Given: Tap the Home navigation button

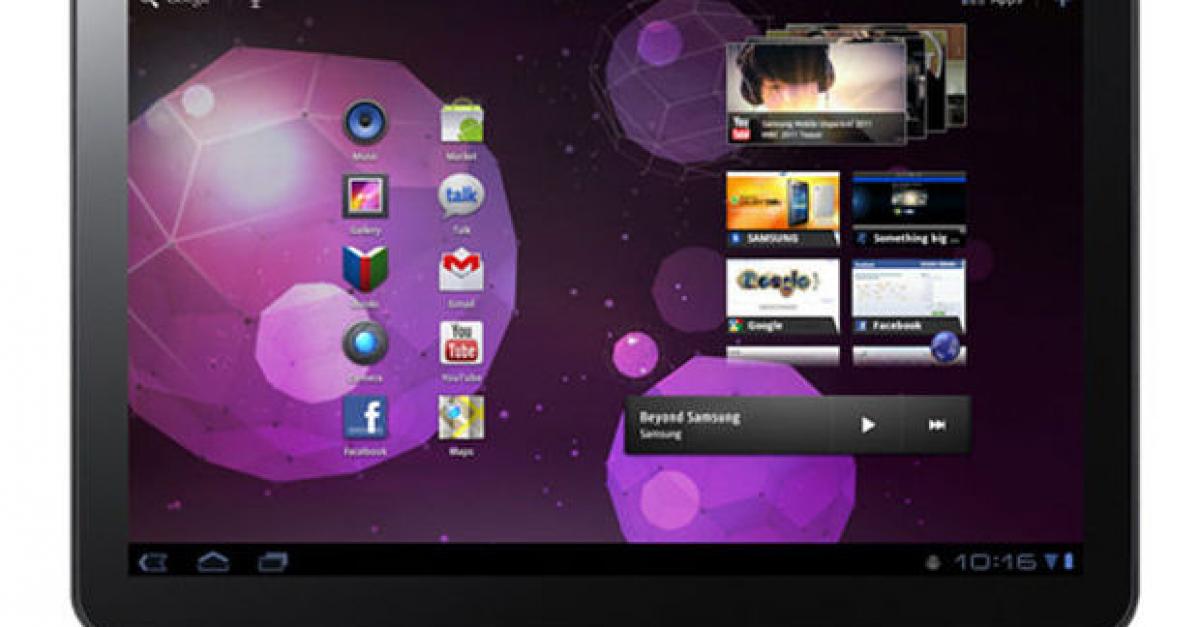Looking at the screenshot, I should (213, 562).
